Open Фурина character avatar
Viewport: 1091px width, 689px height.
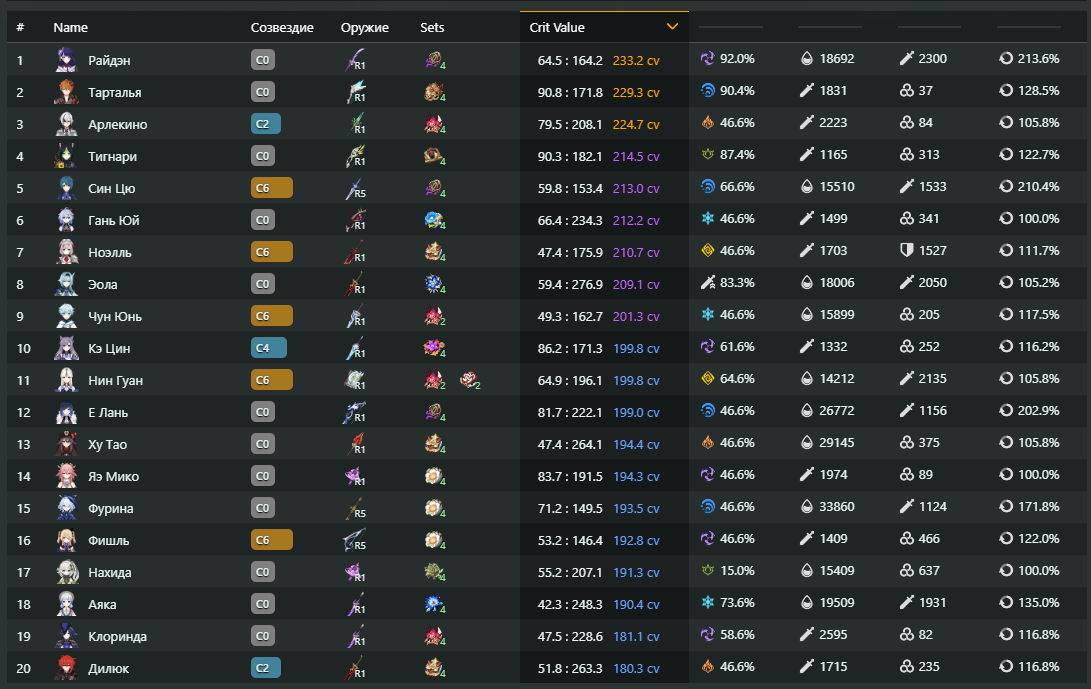pos(67,508)
